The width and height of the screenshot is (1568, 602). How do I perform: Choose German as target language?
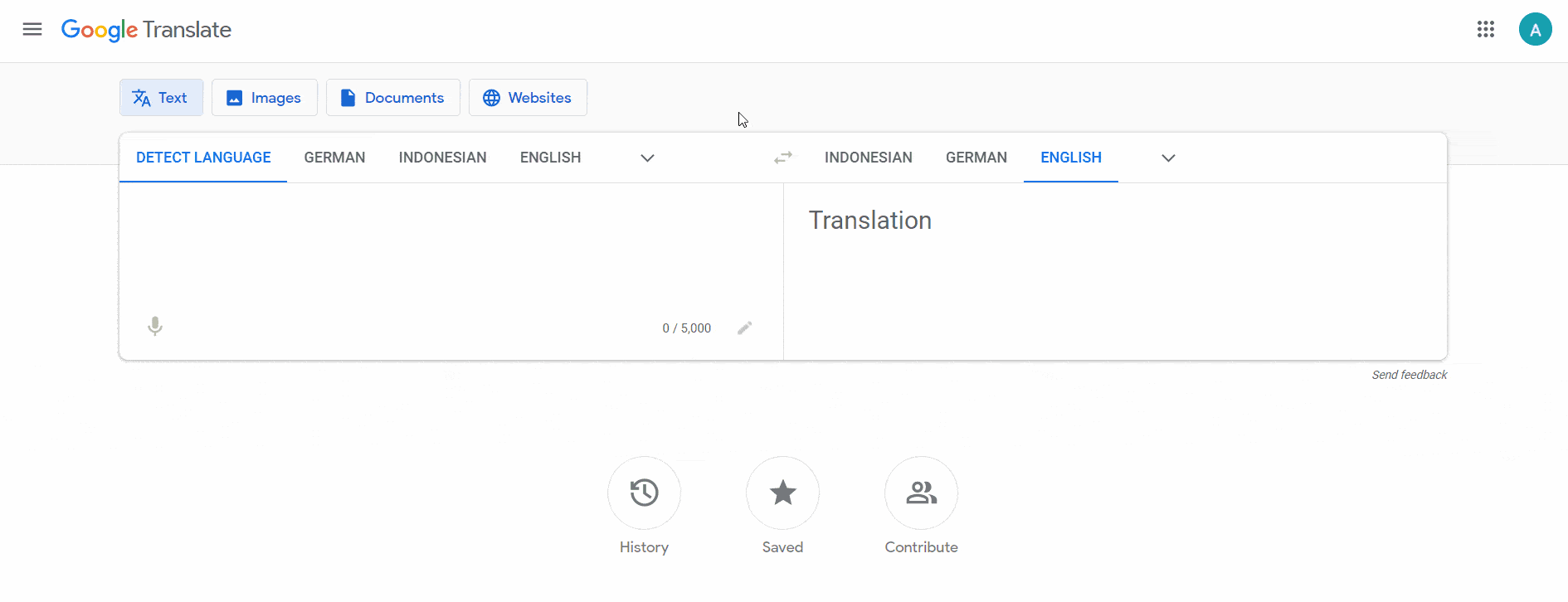click(x=976, y=158)
